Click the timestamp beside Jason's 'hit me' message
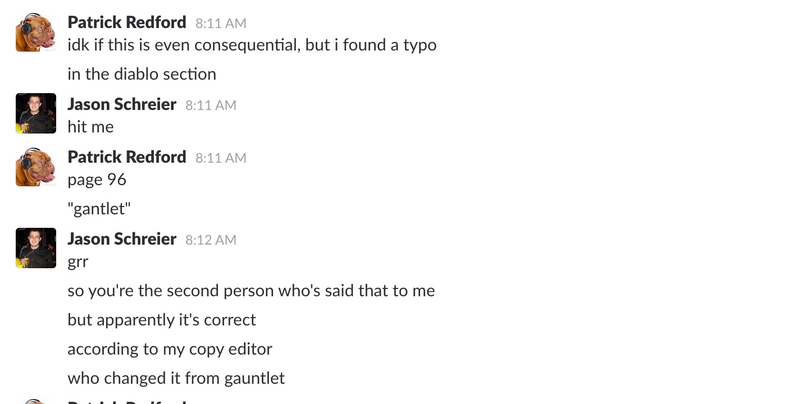800x404 pixels. pyautogui.click(x=211, y=105)
